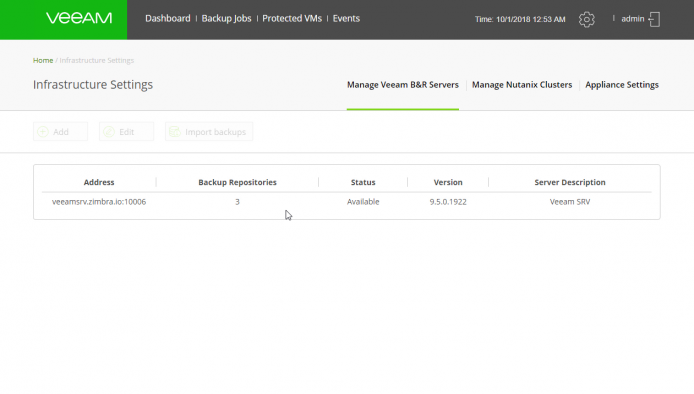Click the Veeam logo
The height and width of the screenshot is (394, 694).
pos(79,18)
